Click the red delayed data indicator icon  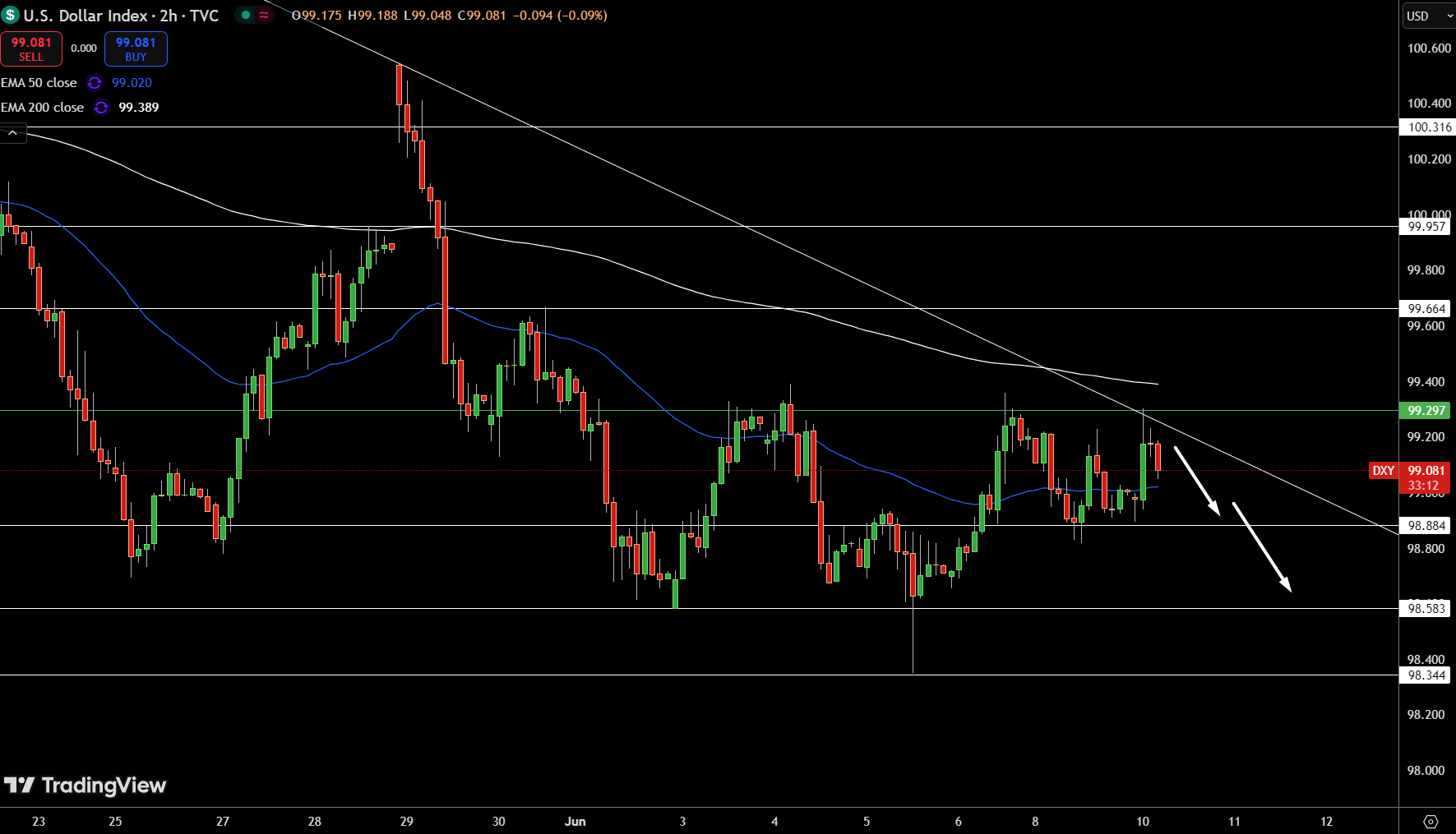coord(264,15)
